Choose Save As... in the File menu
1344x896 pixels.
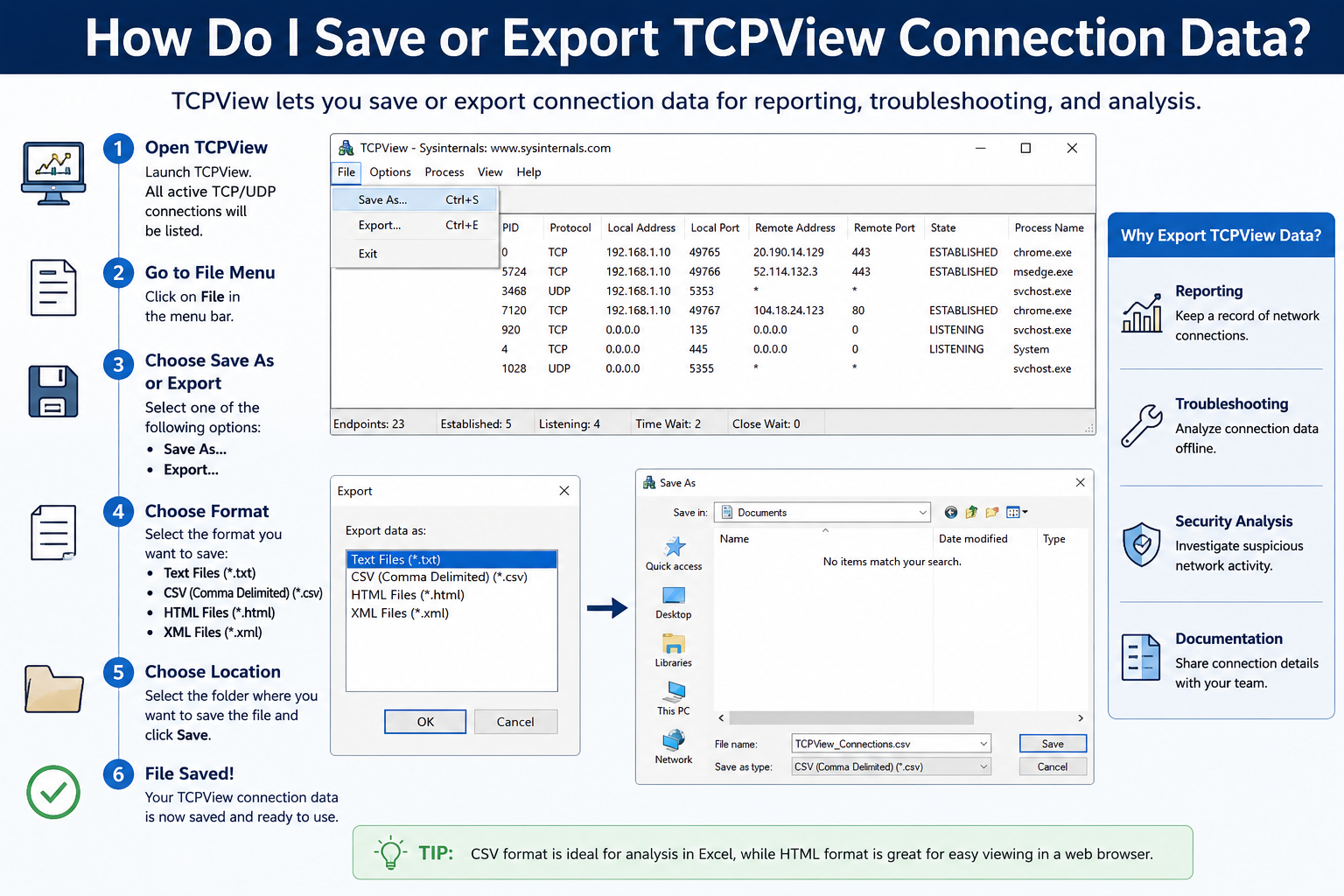pos(415,199)
